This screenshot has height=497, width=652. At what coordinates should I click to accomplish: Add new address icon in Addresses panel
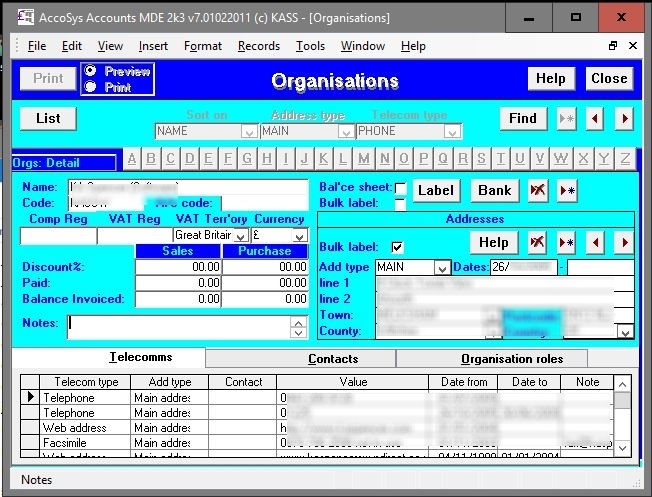tap(567, 242)
